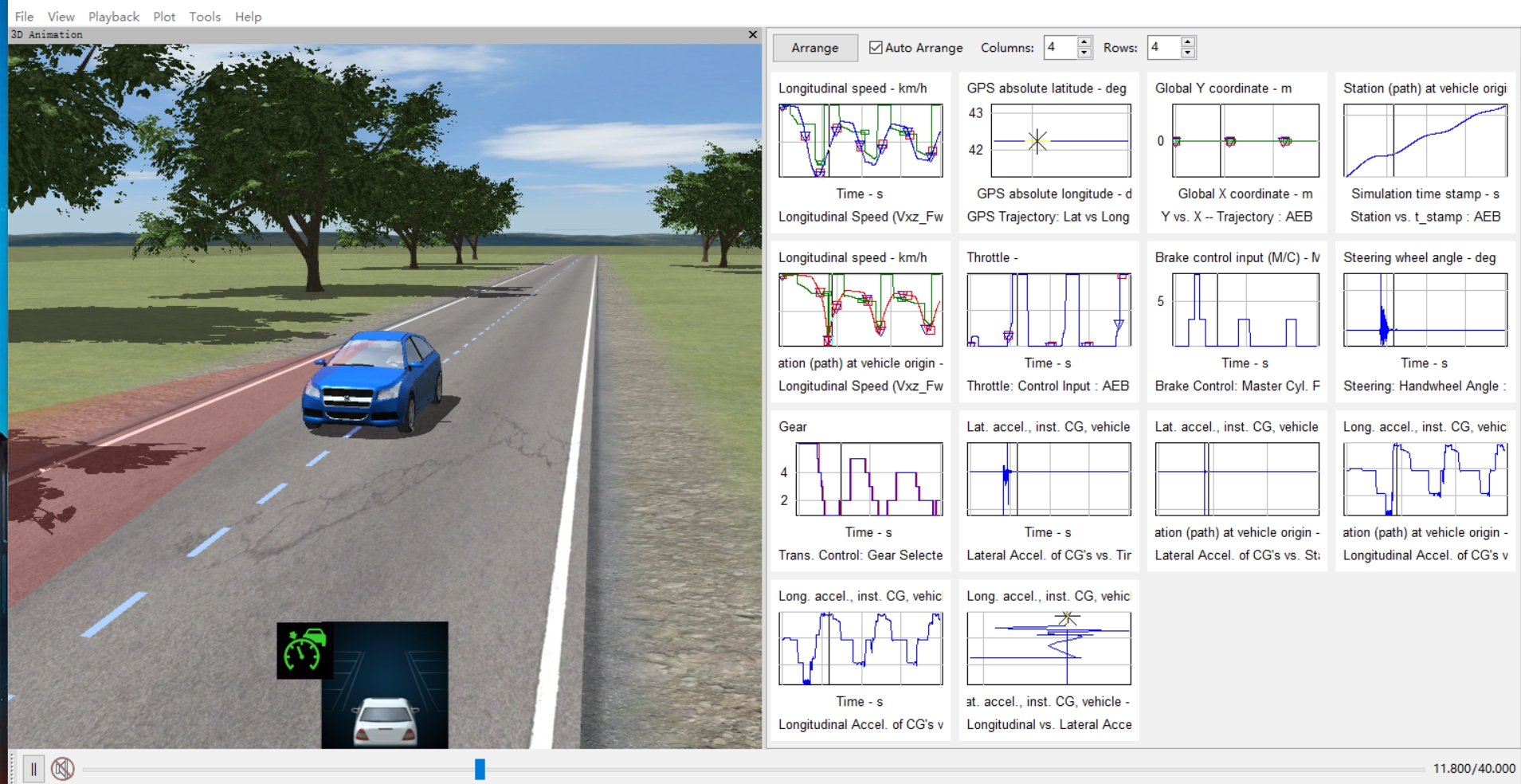Open the File menu
The image size is (1521, 784).
[x=25, y=17]
